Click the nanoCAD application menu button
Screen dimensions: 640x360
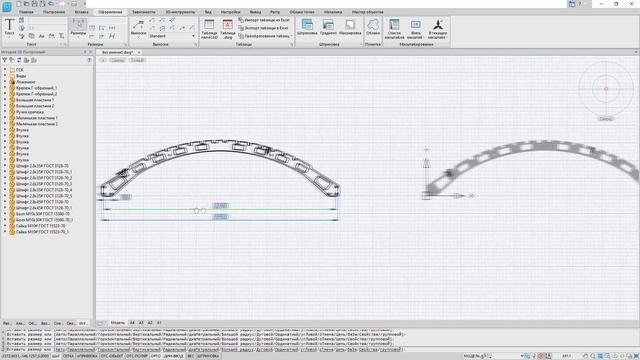(x=7, y=7)
